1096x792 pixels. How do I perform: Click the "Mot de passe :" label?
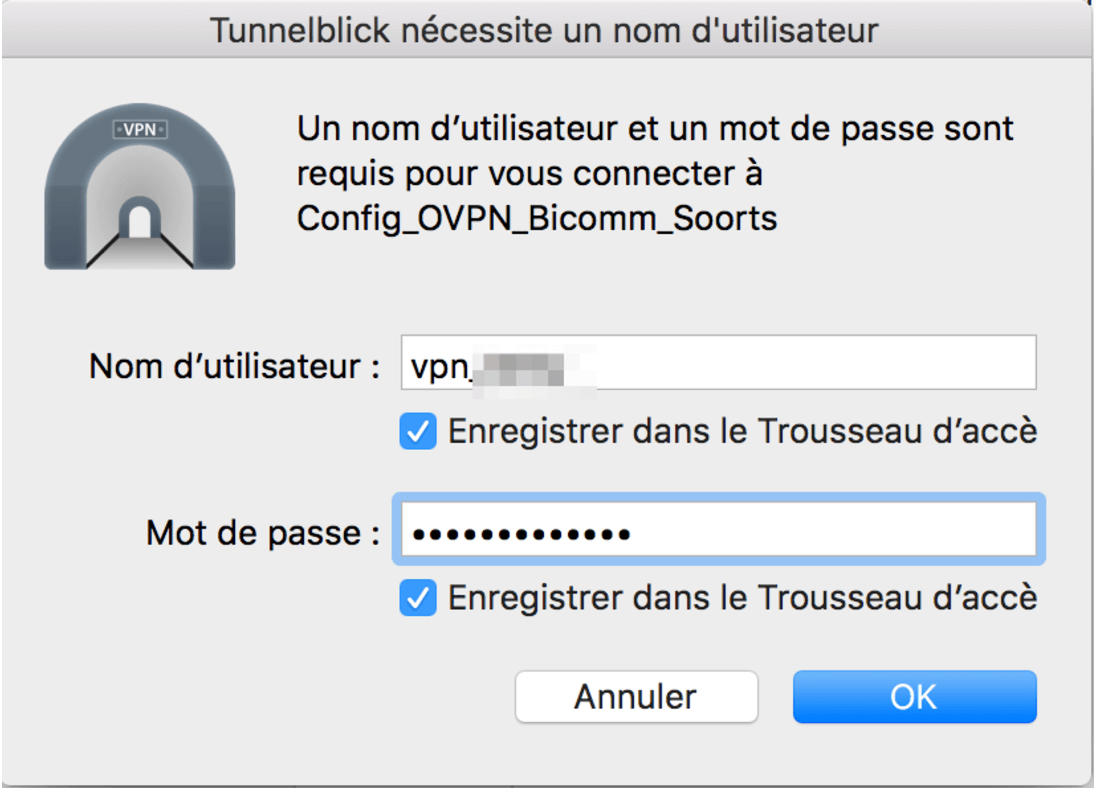tap(263, 532)
